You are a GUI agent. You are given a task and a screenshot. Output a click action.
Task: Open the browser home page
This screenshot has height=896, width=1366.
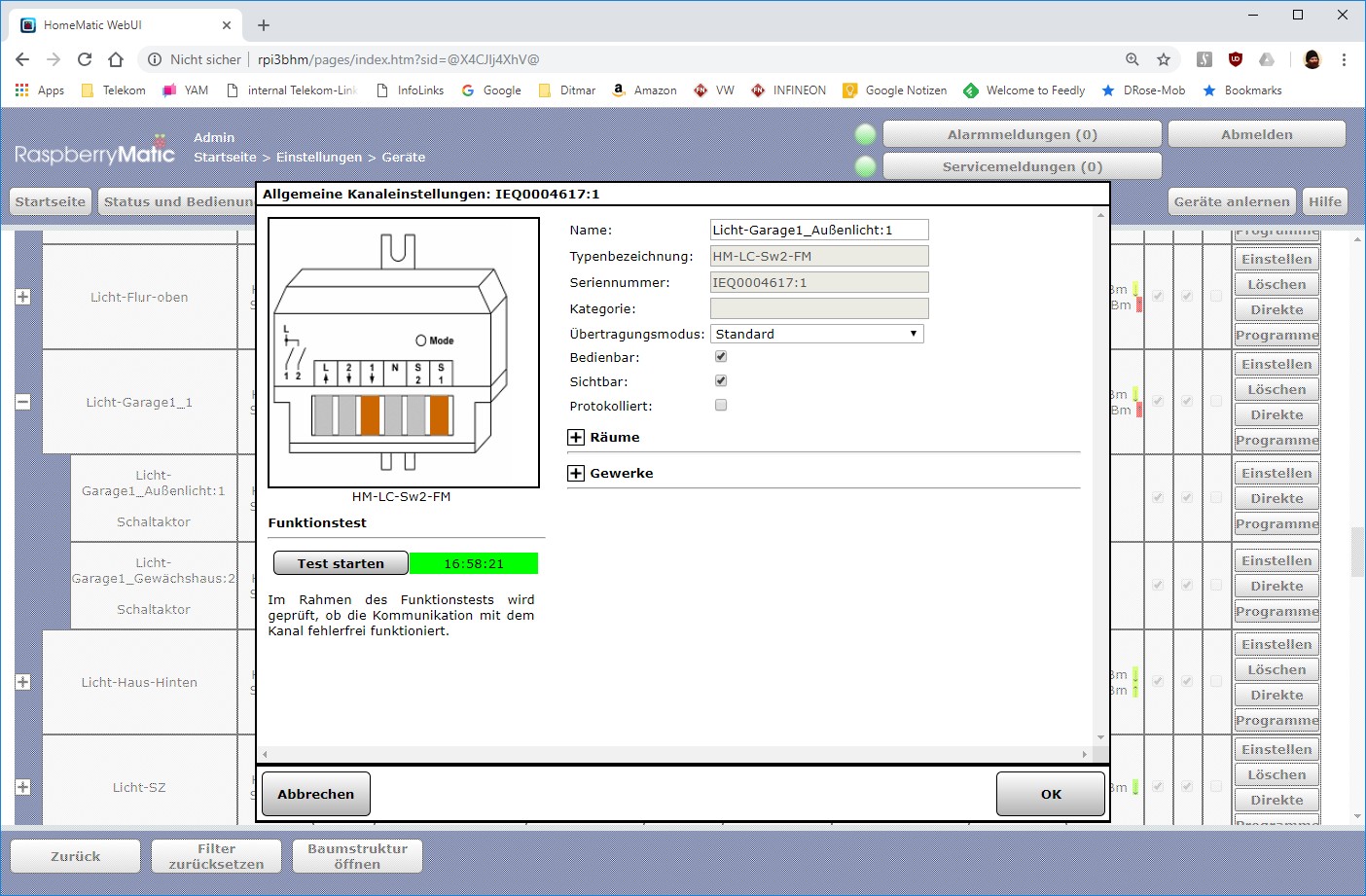tap(116, 59)
